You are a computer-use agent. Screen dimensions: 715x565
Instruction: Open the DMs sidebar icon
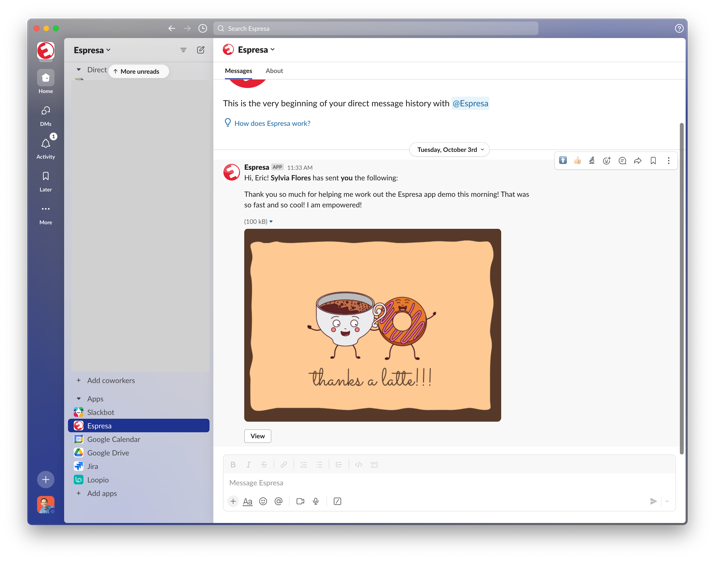tap(46, 111)
